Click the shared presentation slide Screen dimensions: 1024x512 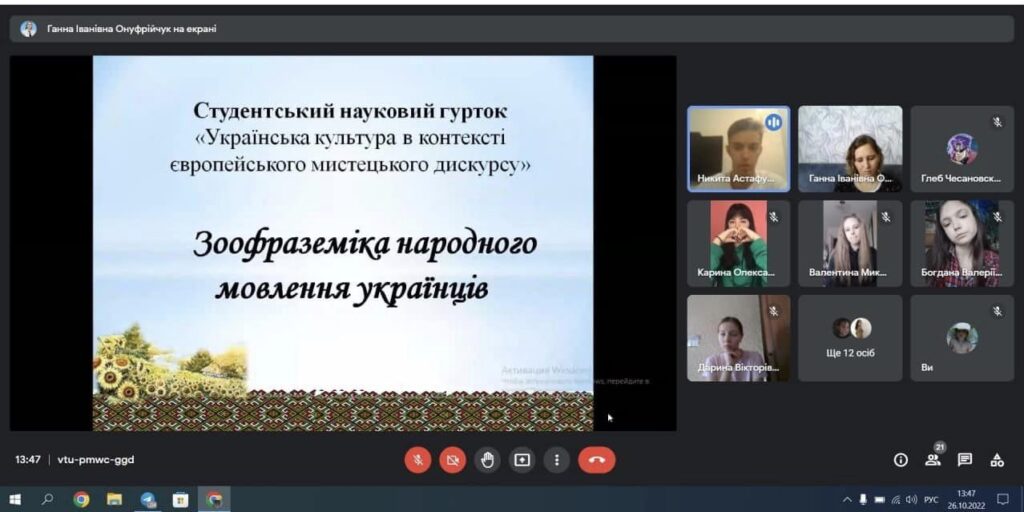[343, 243]
